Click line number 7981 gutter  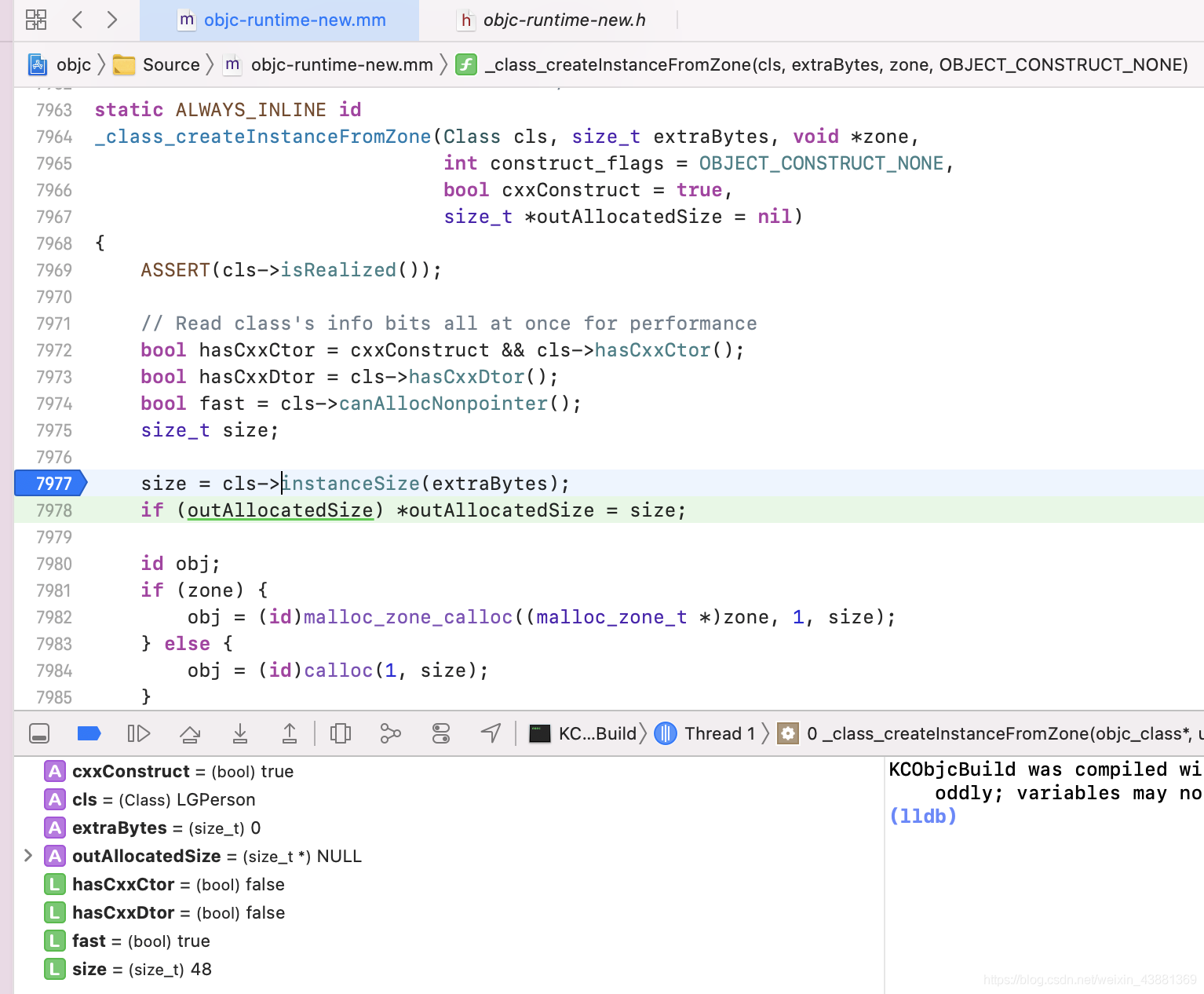point(53,590)
